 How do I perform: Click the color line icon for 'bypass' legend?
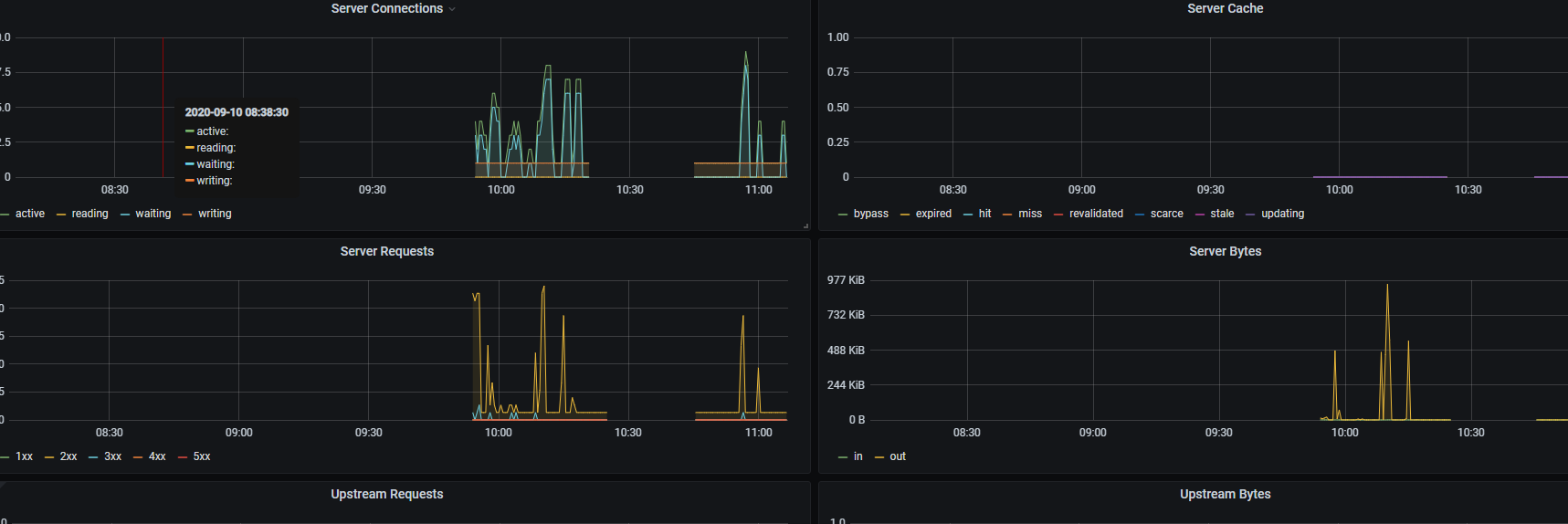point(843,215)
